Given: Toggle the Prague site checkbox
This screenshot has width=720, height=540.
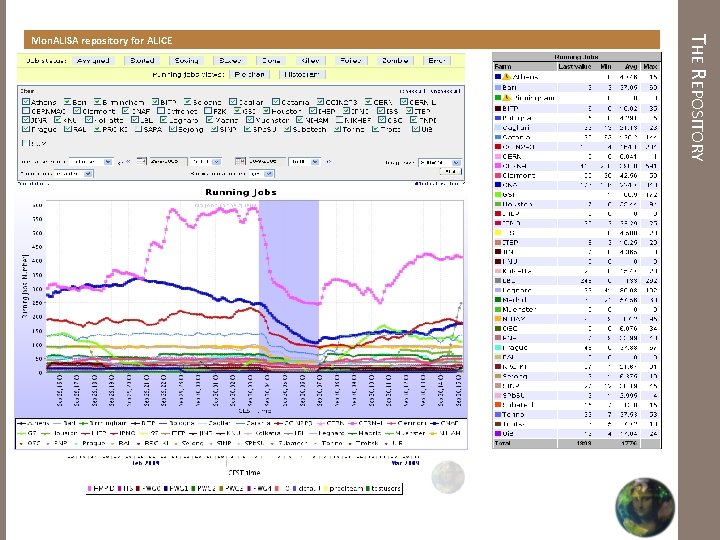Looking at the screenshot, I should (26, 129).
